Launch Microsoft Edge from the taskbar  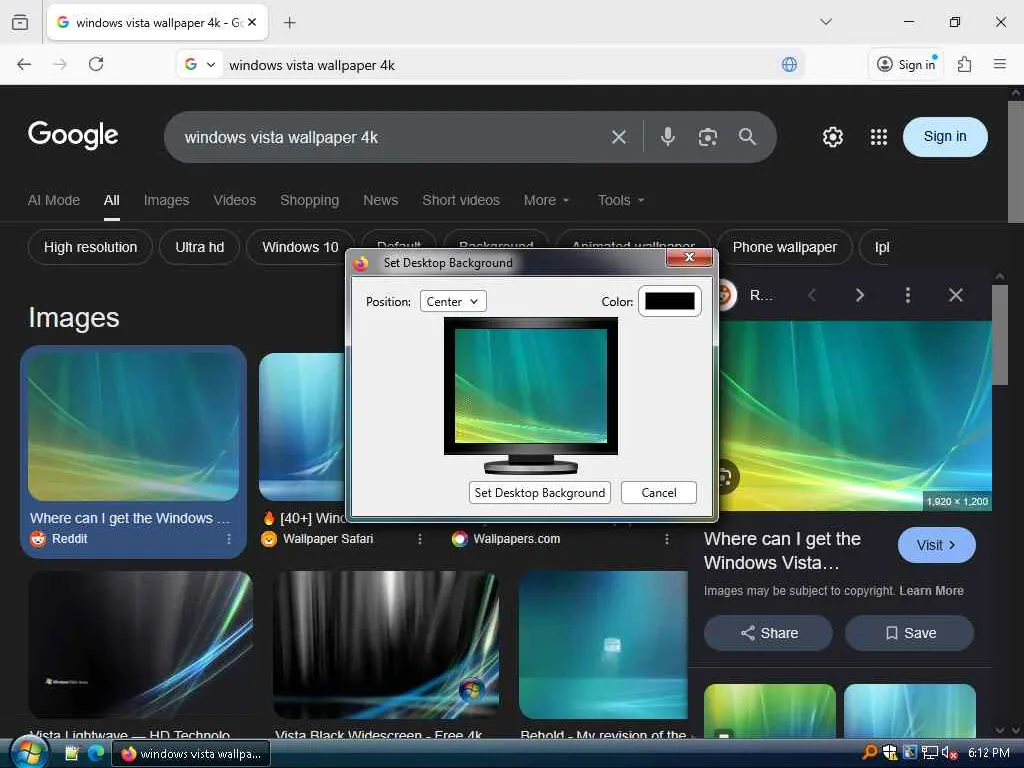(97, 753)
